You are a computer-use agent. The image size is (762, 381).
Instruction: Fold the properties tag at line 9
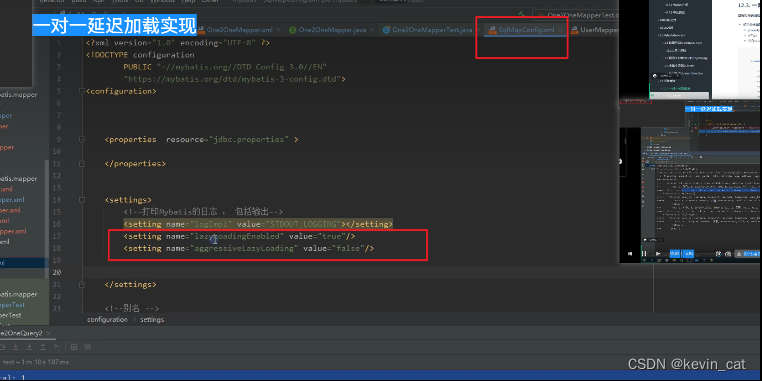[81, 139]
